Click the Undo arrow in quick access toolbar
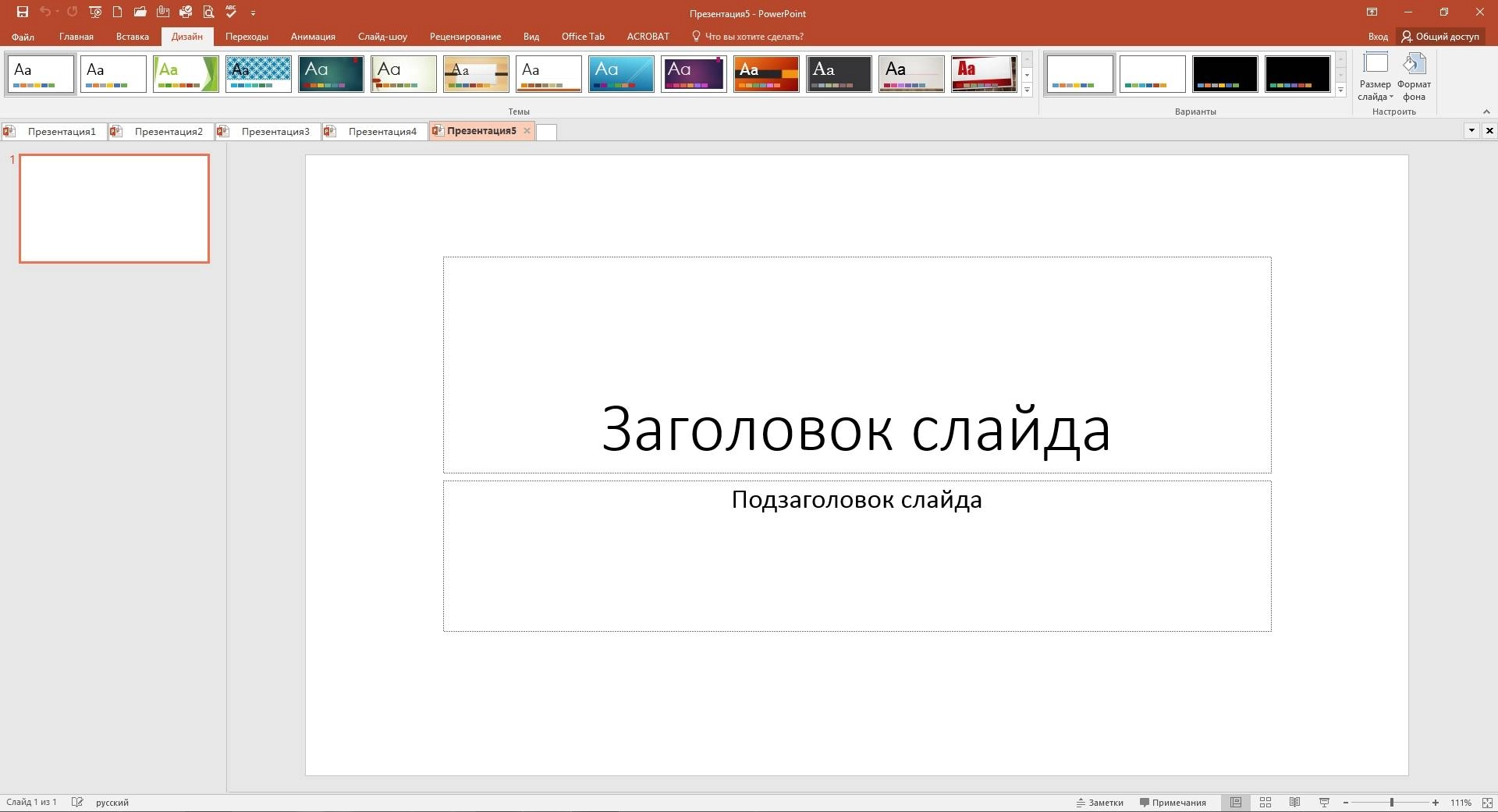 pyautogui.click(x=45, y=12)
